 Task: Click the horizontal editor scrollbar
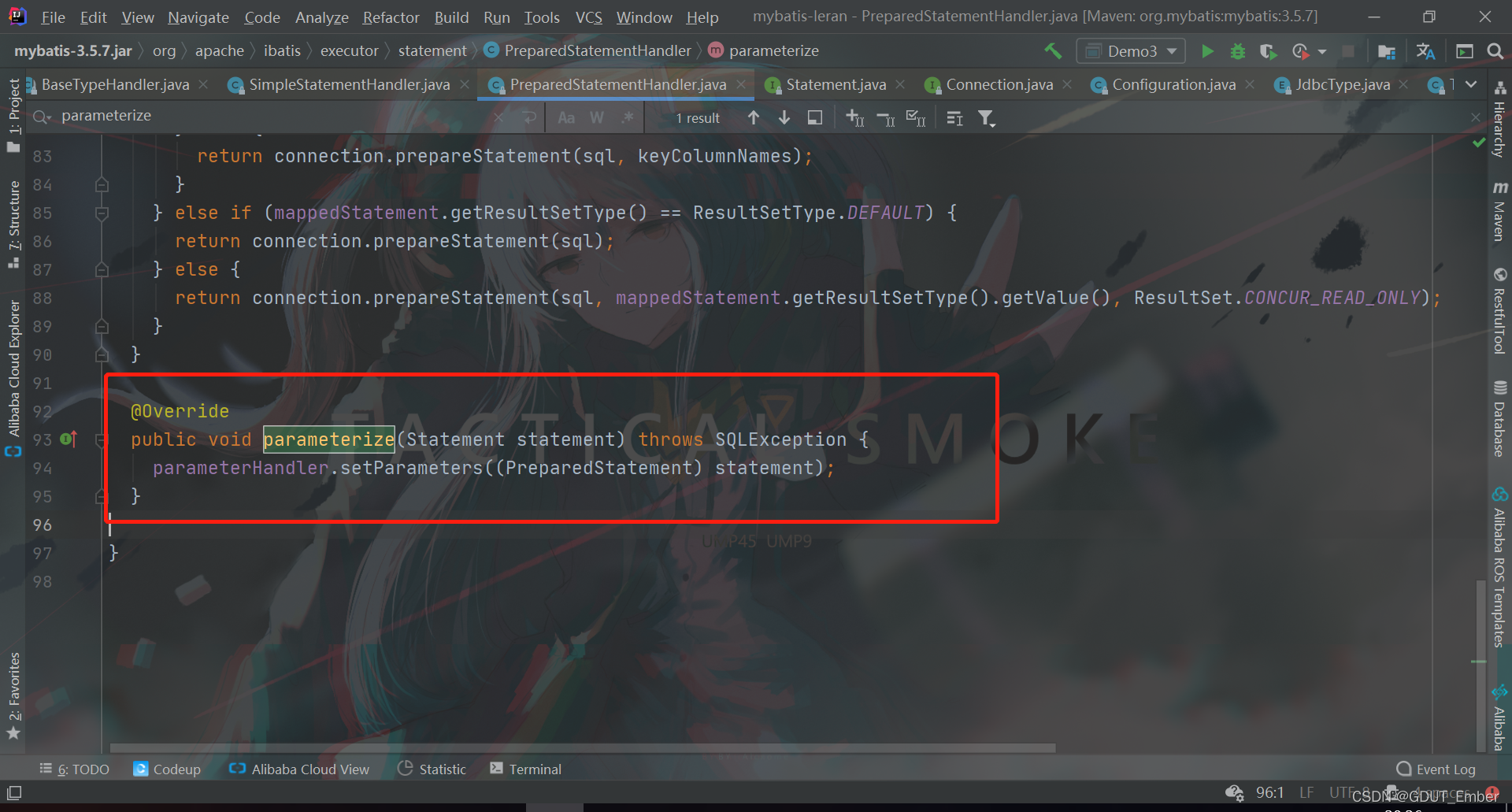[583, 748]
